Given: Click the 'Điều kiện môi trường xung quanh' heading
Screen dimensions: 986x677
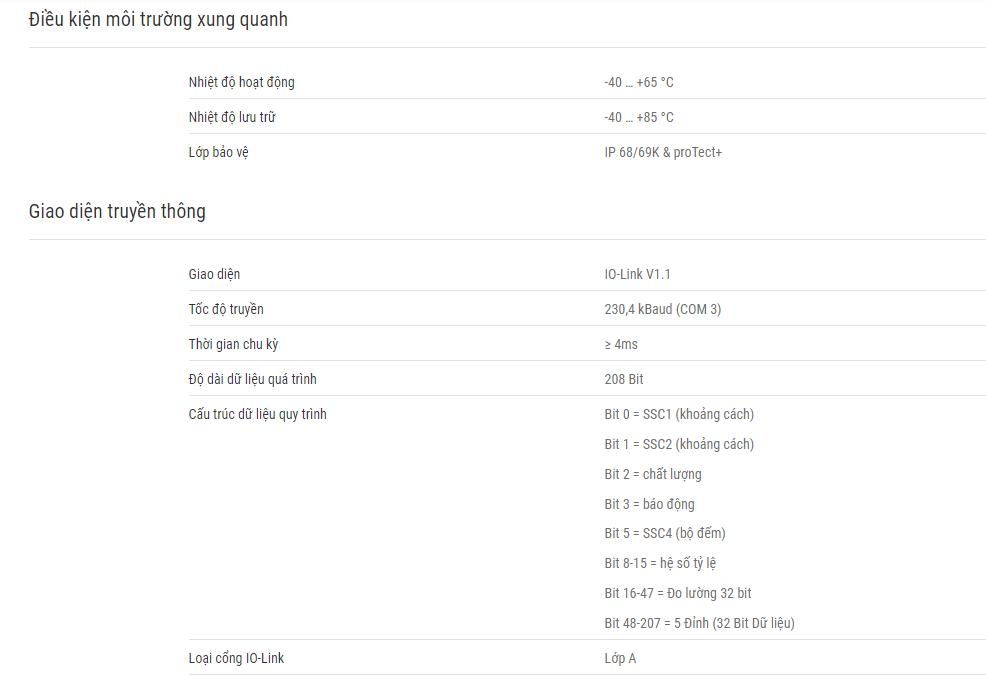Looking at the screenshot, I should (158, 19).
